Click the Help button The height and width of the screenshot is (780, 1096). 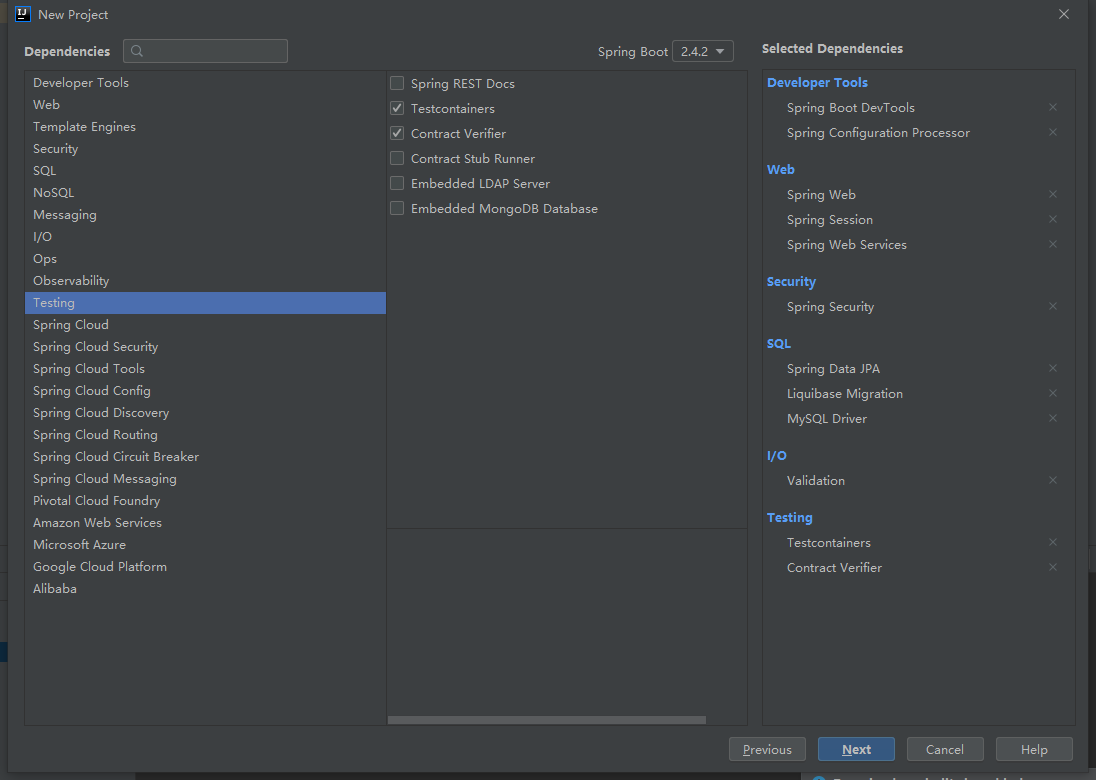point(1034,749)
